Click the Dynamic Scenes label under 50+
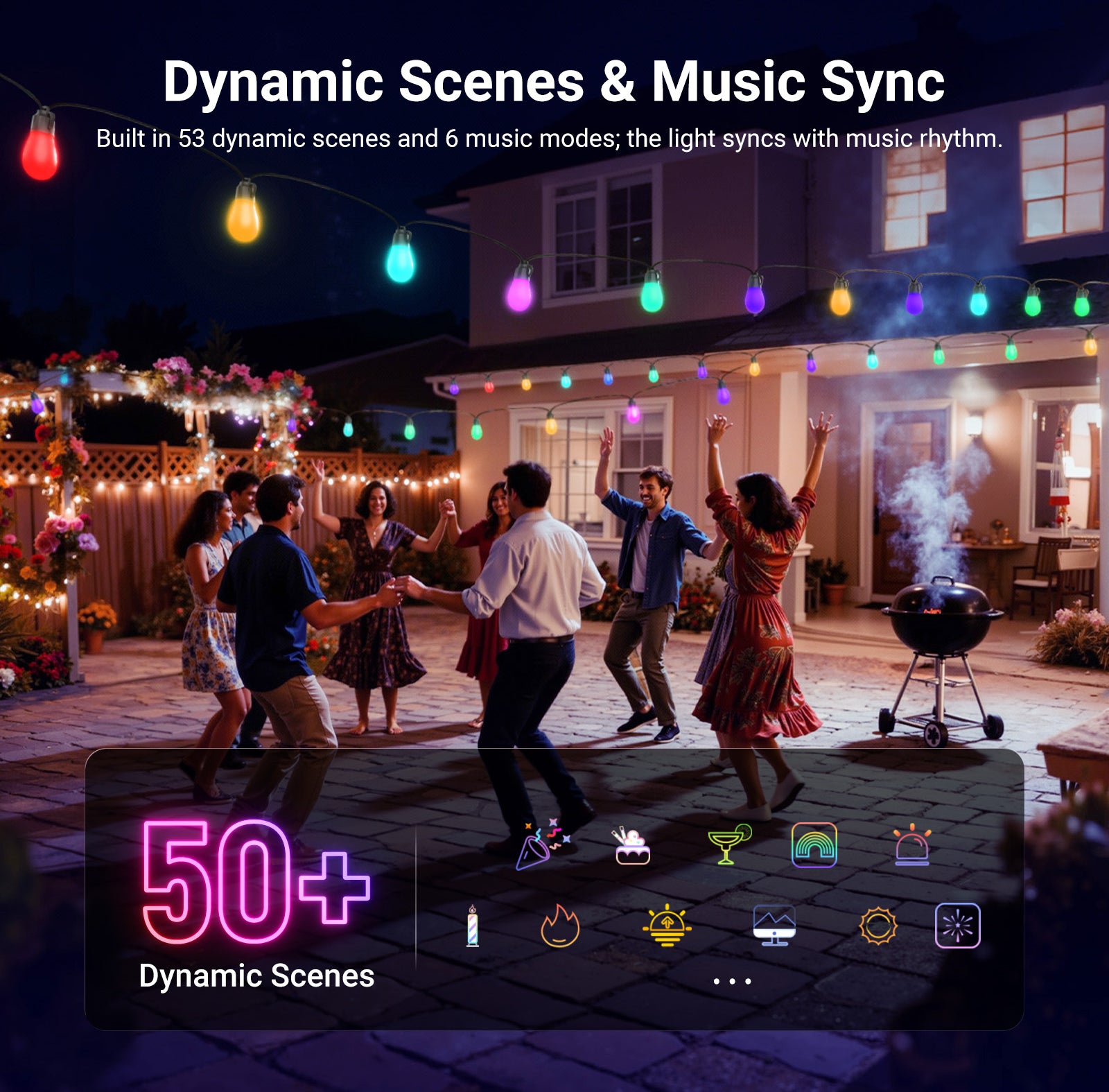The image size is (1109, 1092). point(256,976)
